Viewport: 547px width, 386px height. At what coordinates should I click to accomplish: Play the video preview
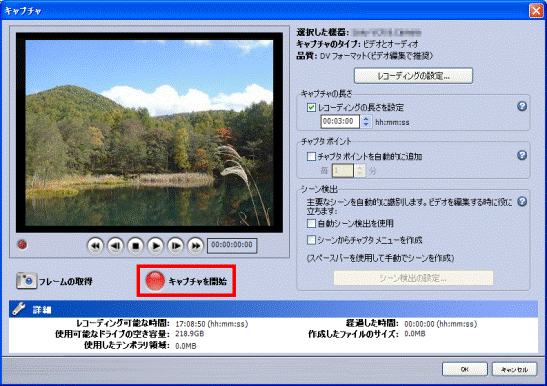(x=156, y=246)
